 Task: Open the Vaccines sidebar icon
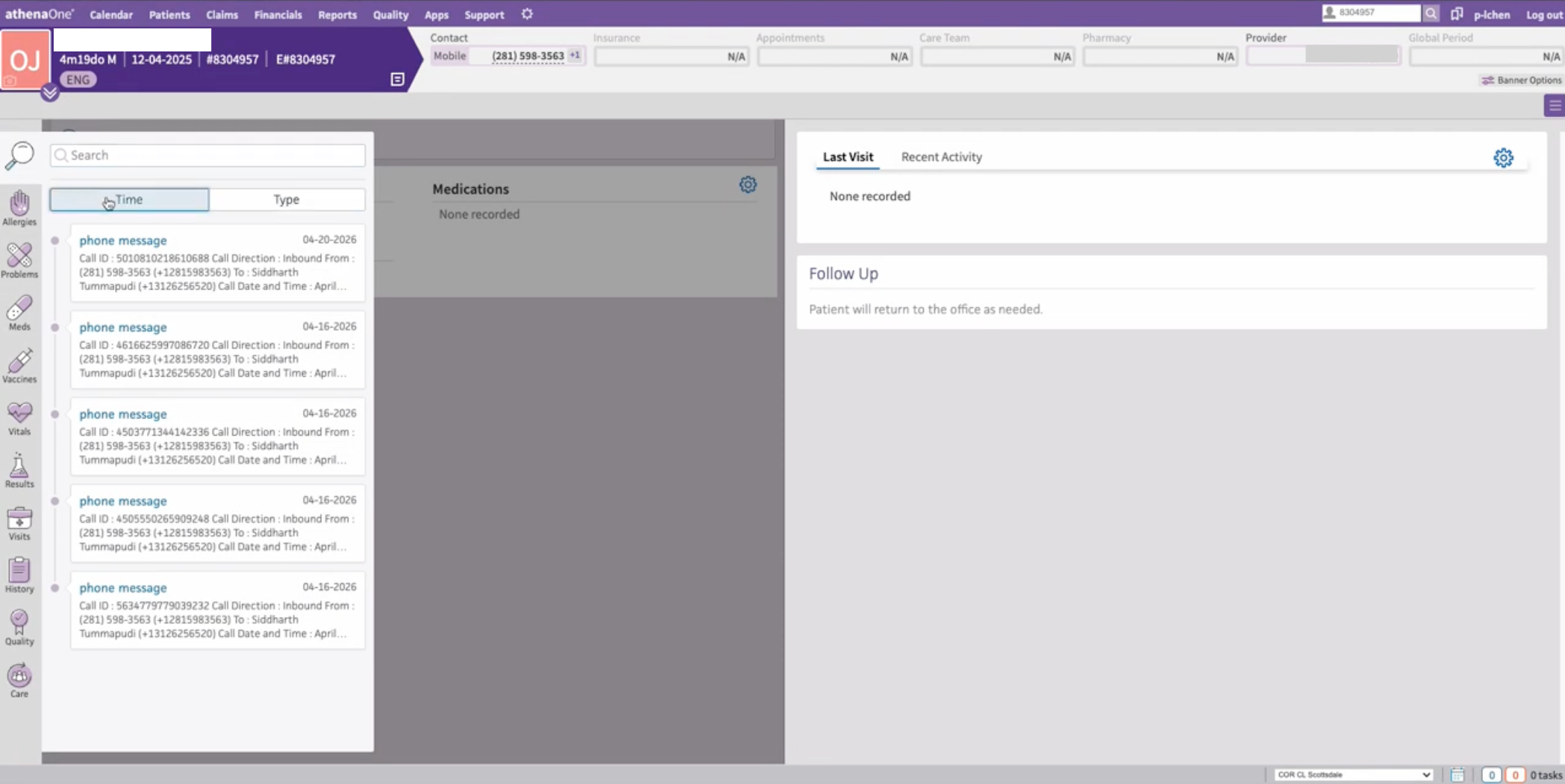pos(19,366)
